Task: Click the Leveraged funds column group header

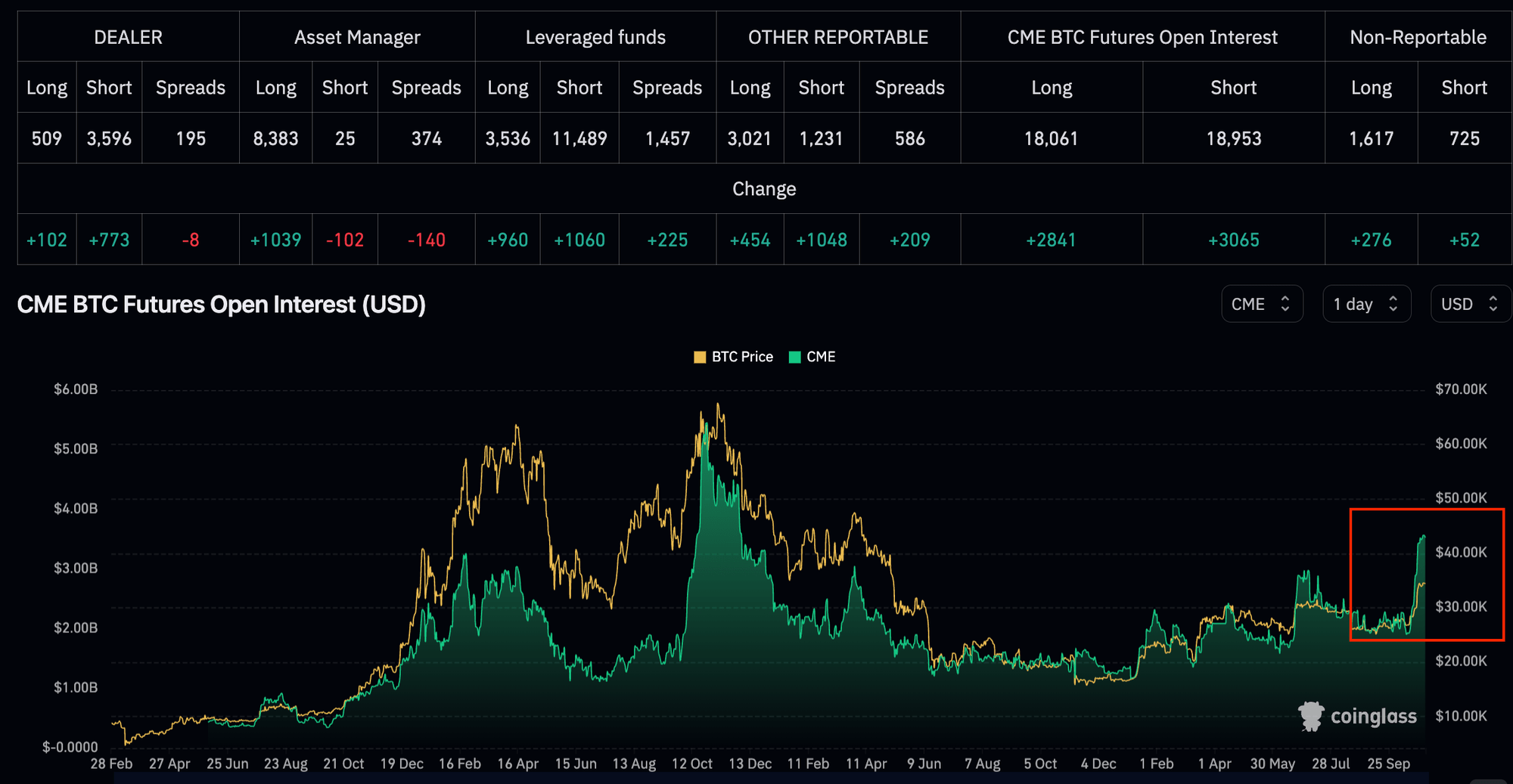Action: (x=595, y=37)
